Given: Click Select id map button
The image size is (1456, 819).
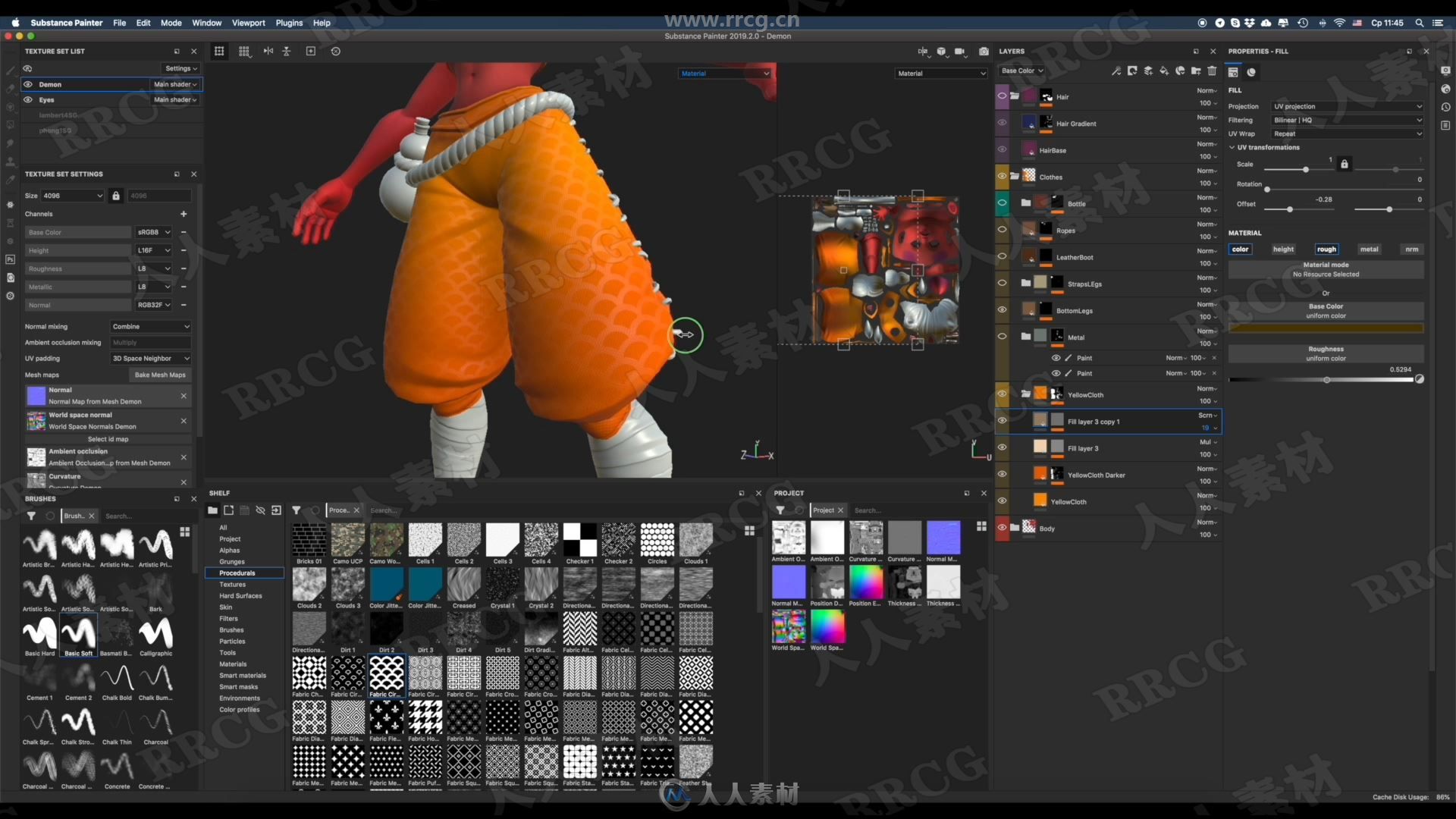Looking at the screenshot, I should click(108, 439).
